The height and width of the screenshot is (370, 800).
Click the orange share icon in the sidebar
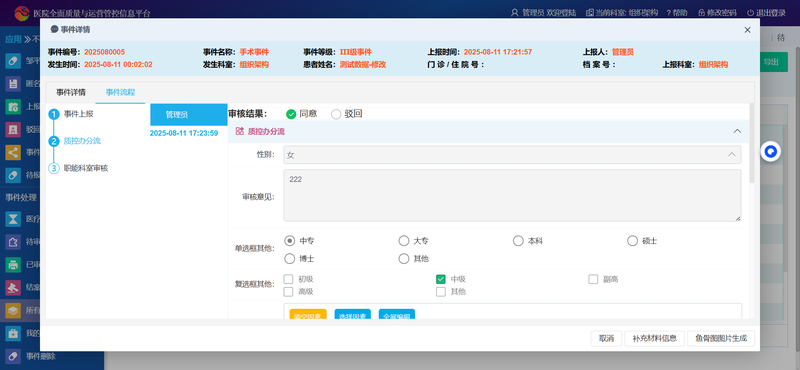coord(13,152)
